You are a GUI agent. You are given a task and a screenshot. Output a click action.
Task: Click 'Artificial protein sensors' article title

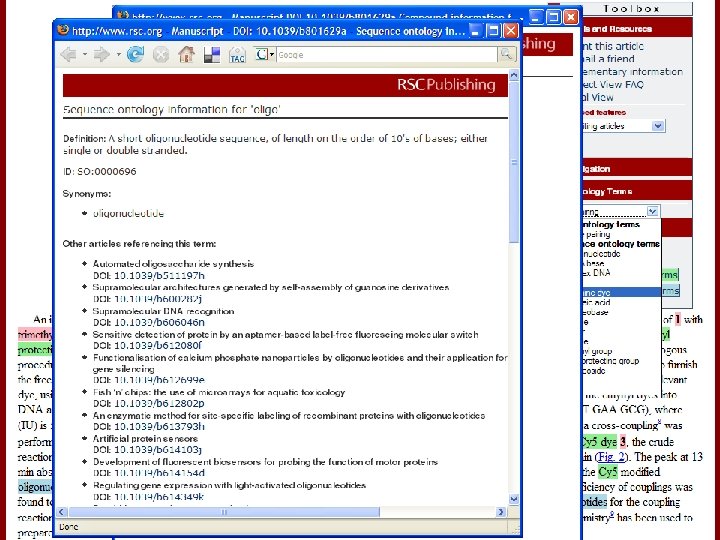tap(145, 439)
